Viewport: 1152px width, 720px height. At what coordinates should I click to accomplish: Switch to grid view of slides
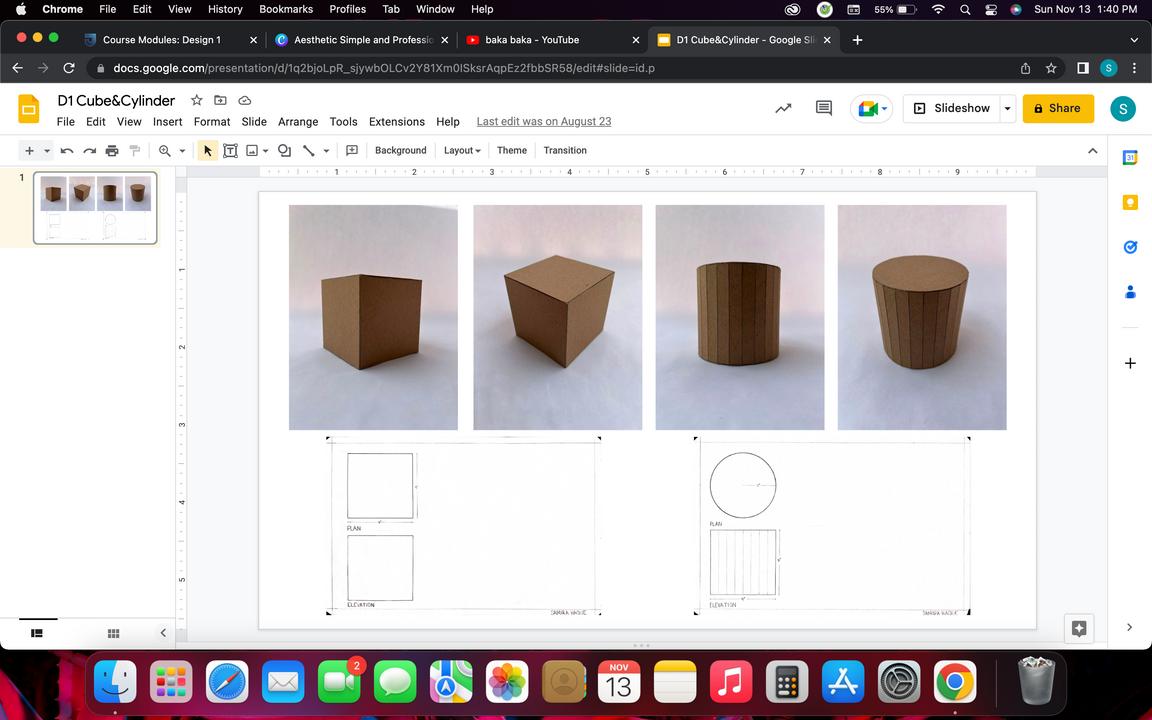pyautogui.click(x=113, y=633)
